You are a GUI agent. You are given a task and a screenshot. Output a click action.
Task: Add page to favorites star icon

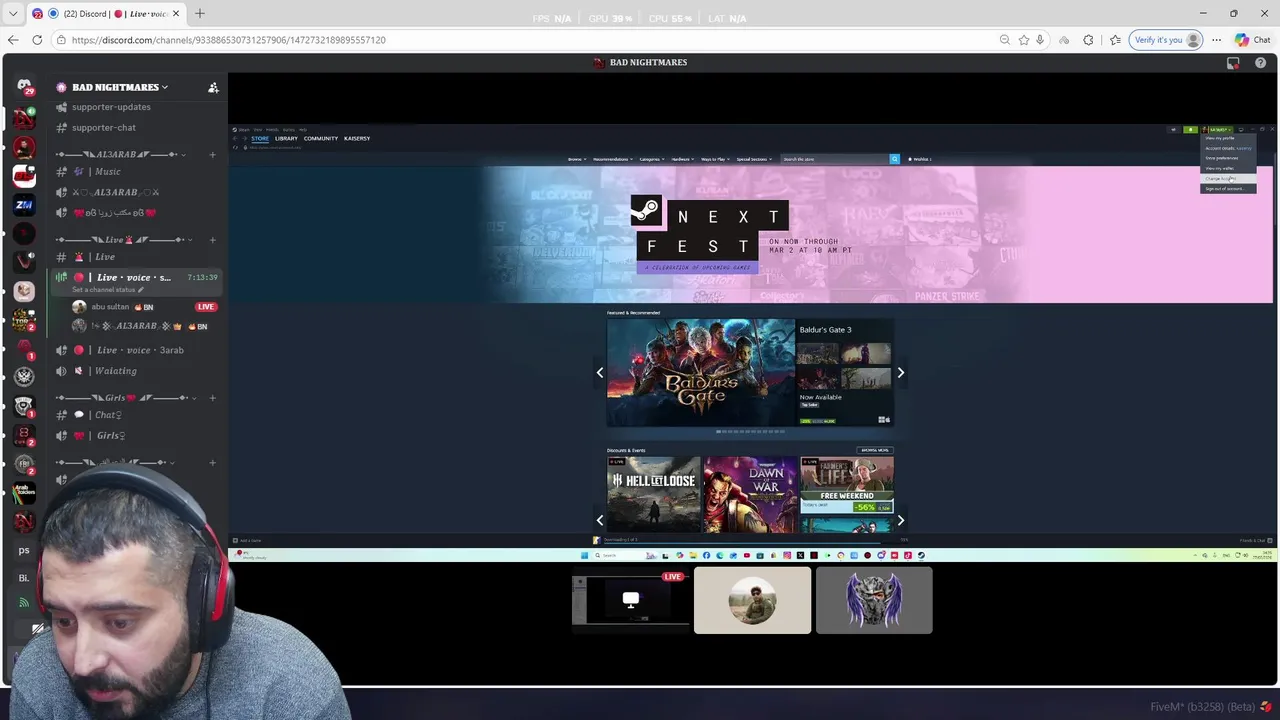[x=1023, y=40]
